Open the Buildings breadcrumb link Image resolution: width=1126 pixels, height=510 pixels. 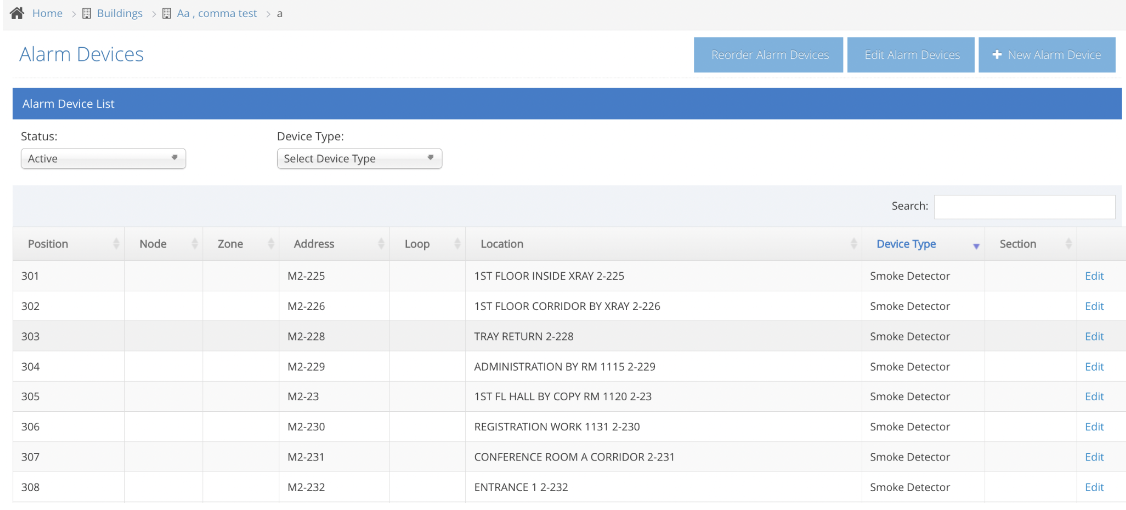120,13
